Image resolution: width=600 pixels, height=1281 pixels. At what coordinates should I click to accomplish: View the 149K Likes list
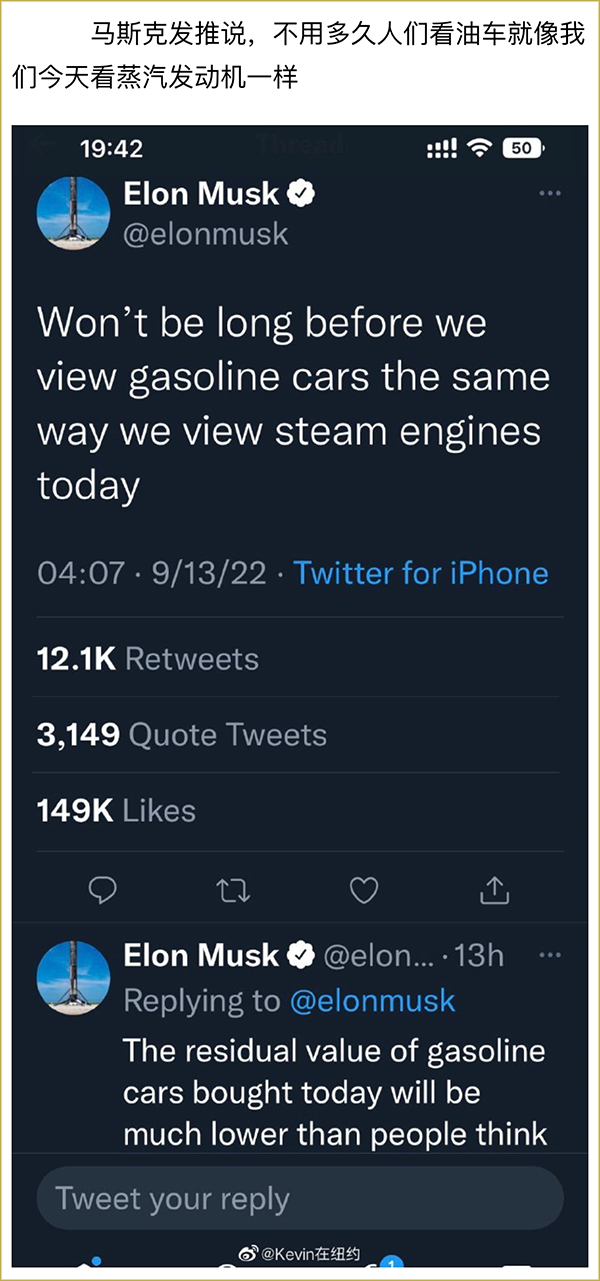pyautogui.click(x=116, y=810)
